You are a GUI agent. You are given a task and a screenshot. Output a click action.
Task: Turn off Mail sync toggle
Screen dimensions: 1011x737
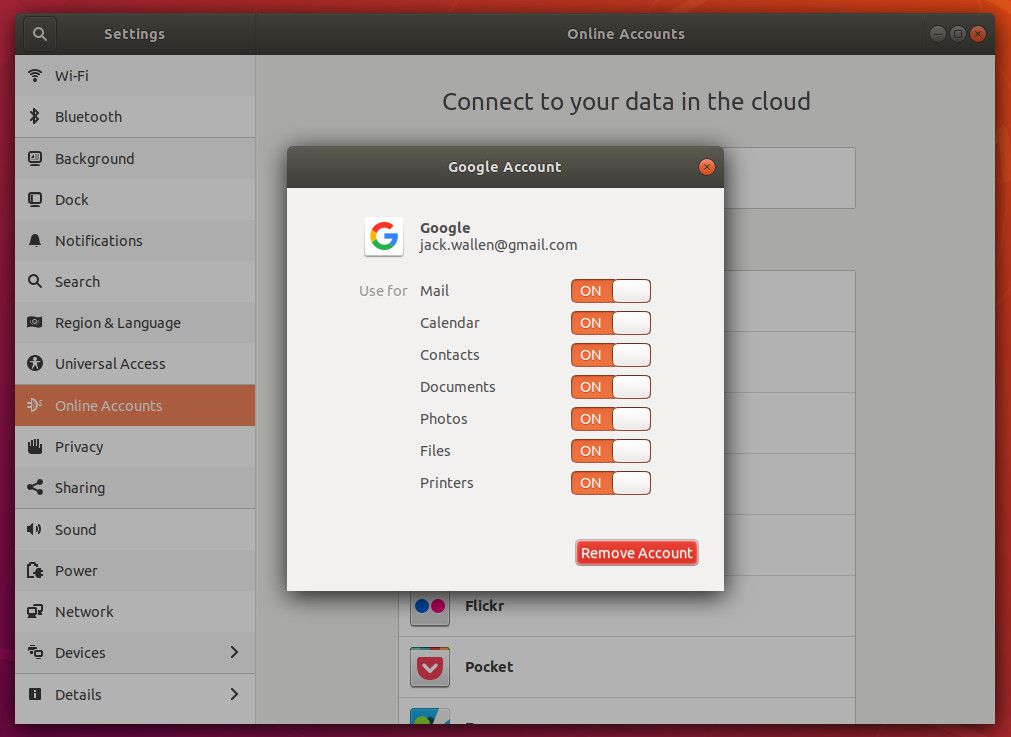click(611, 291)
